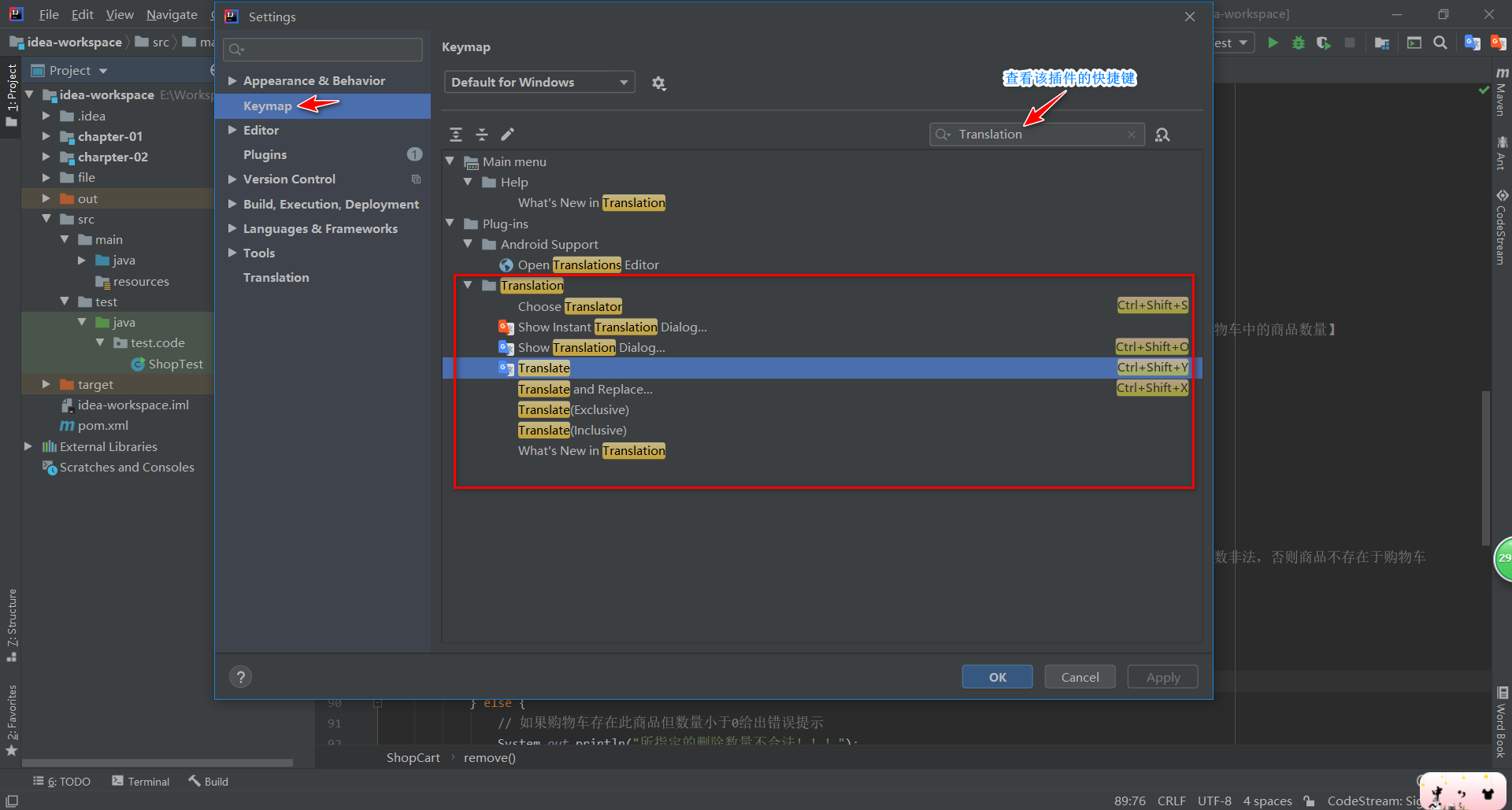Select Open Translations Editor action
Image resolution: width=1512 pixels, height=810 pixels.
[822, 264]
